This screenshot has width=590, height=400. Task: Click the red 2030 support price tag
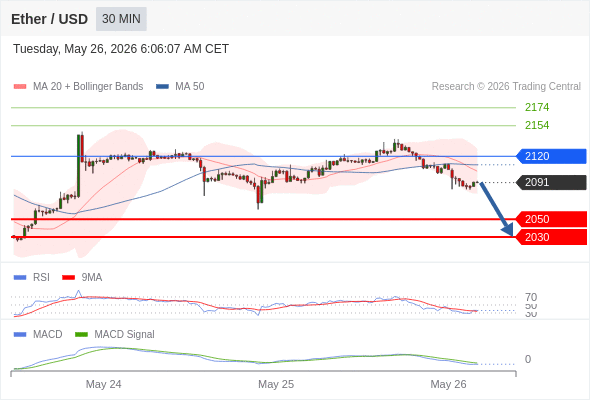click(x=551, y=237)
